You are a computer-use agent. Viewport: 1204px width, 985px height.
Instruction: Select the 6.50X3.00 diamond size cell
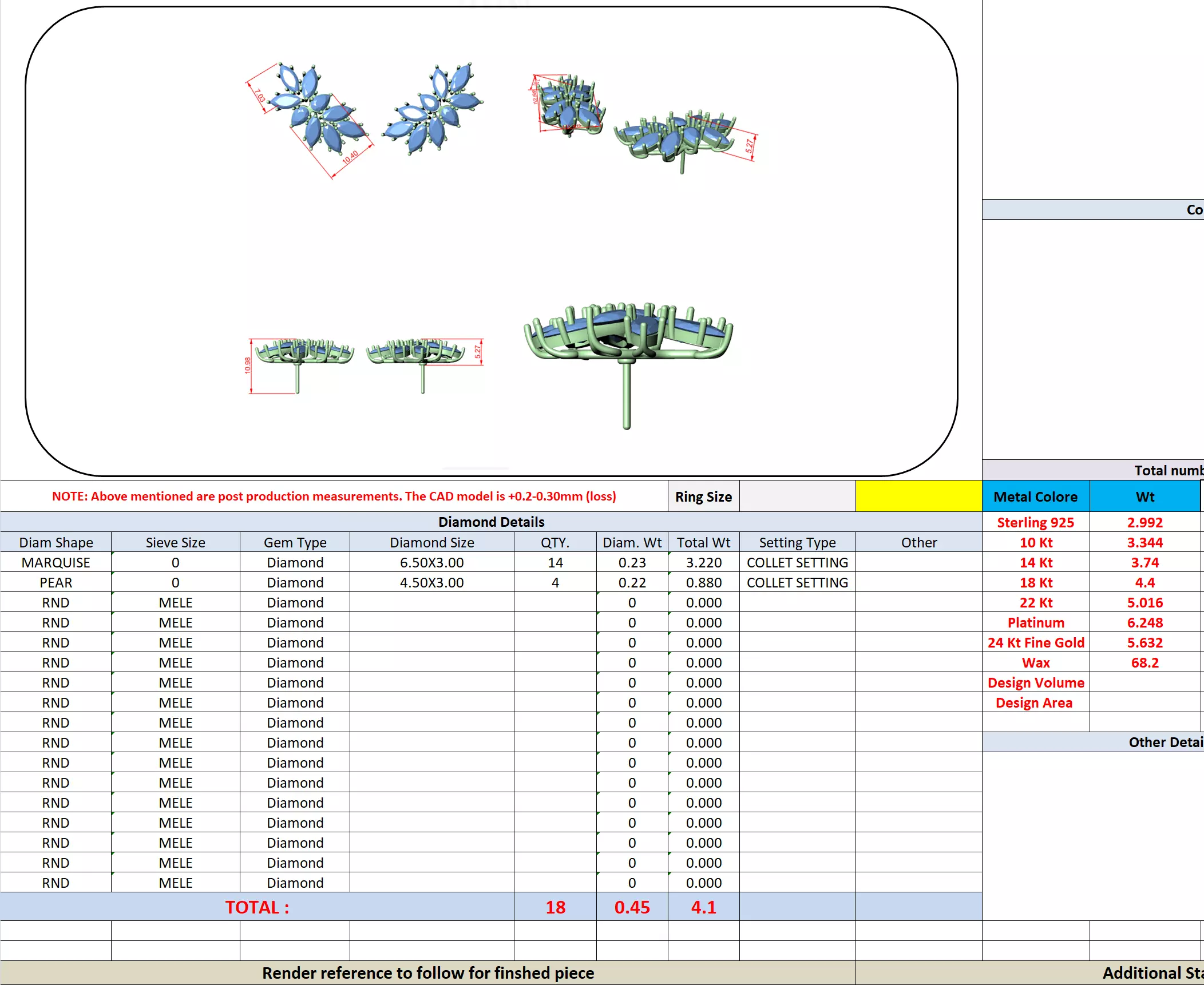pyautogui.click(x=431, y=562)
